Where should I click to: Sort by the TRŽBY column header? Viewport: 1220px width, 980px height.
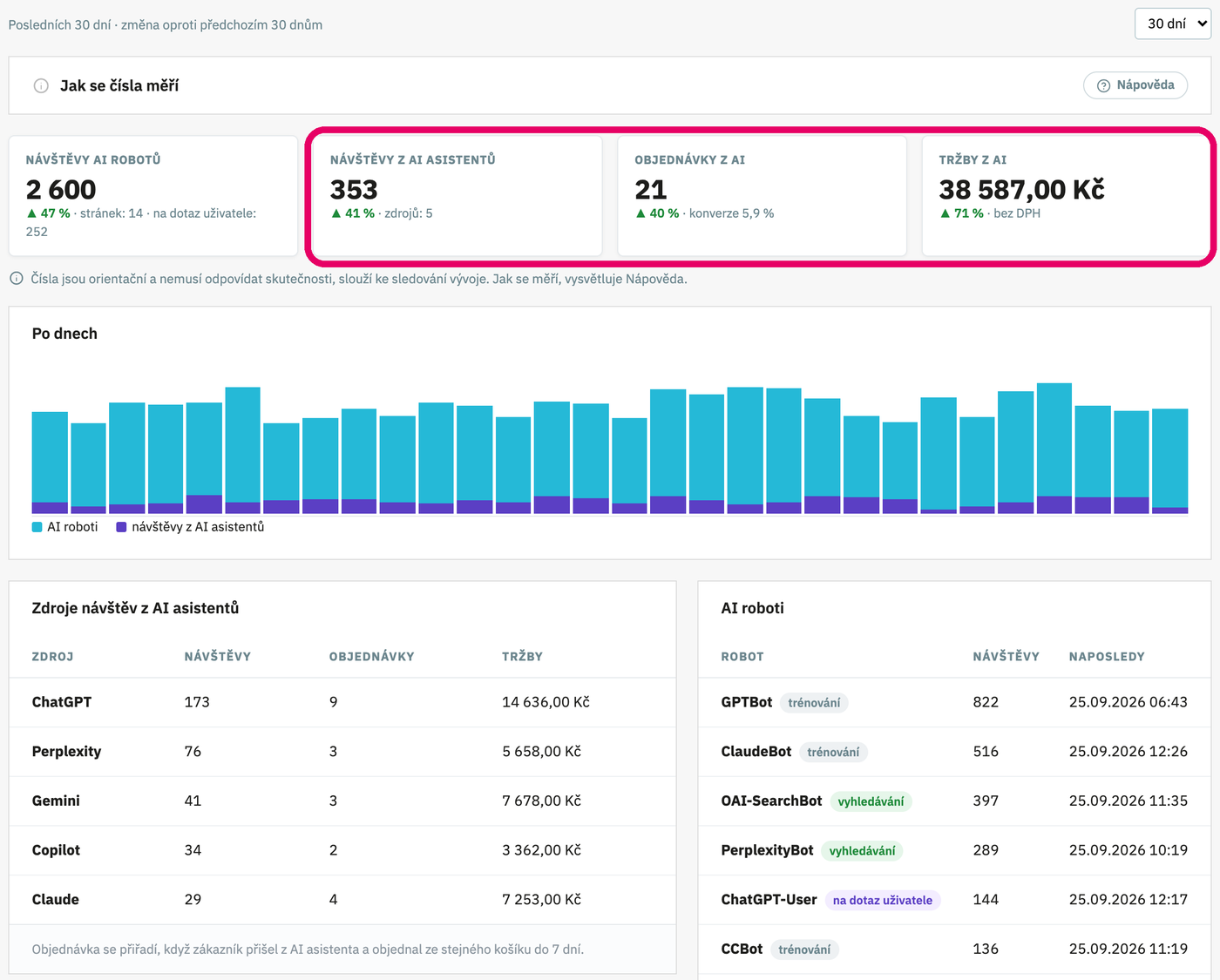pyautogui.click(x=522, y=657)
